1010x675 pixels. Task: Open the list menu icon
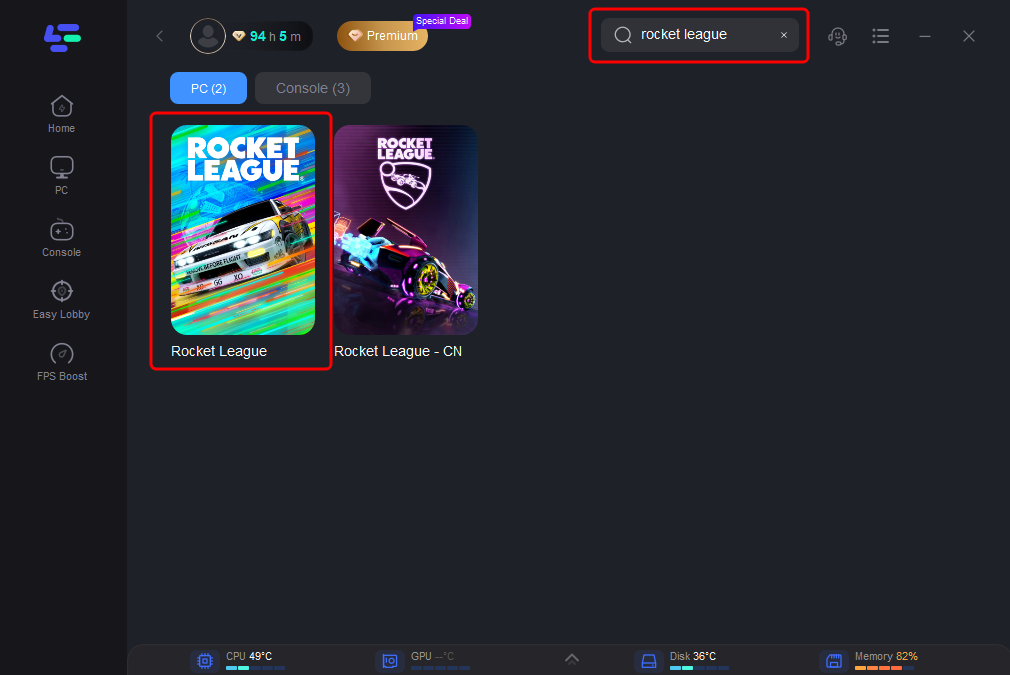click(880, 36)
